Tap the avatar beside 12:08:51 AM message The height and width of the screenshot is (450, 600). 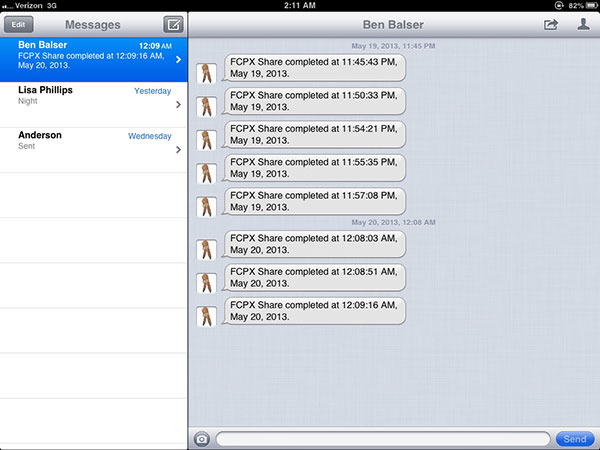(x=207, y=283)
